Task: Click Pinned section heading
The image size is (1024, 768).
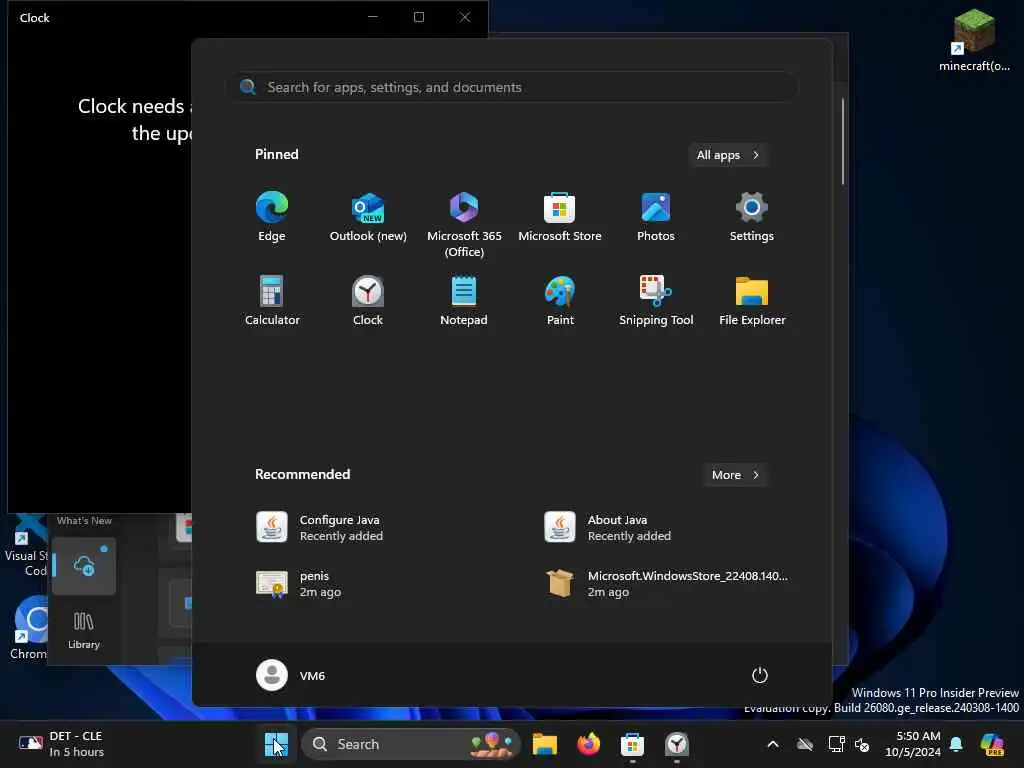Action: pyautogui.click(x=276, y=154)
